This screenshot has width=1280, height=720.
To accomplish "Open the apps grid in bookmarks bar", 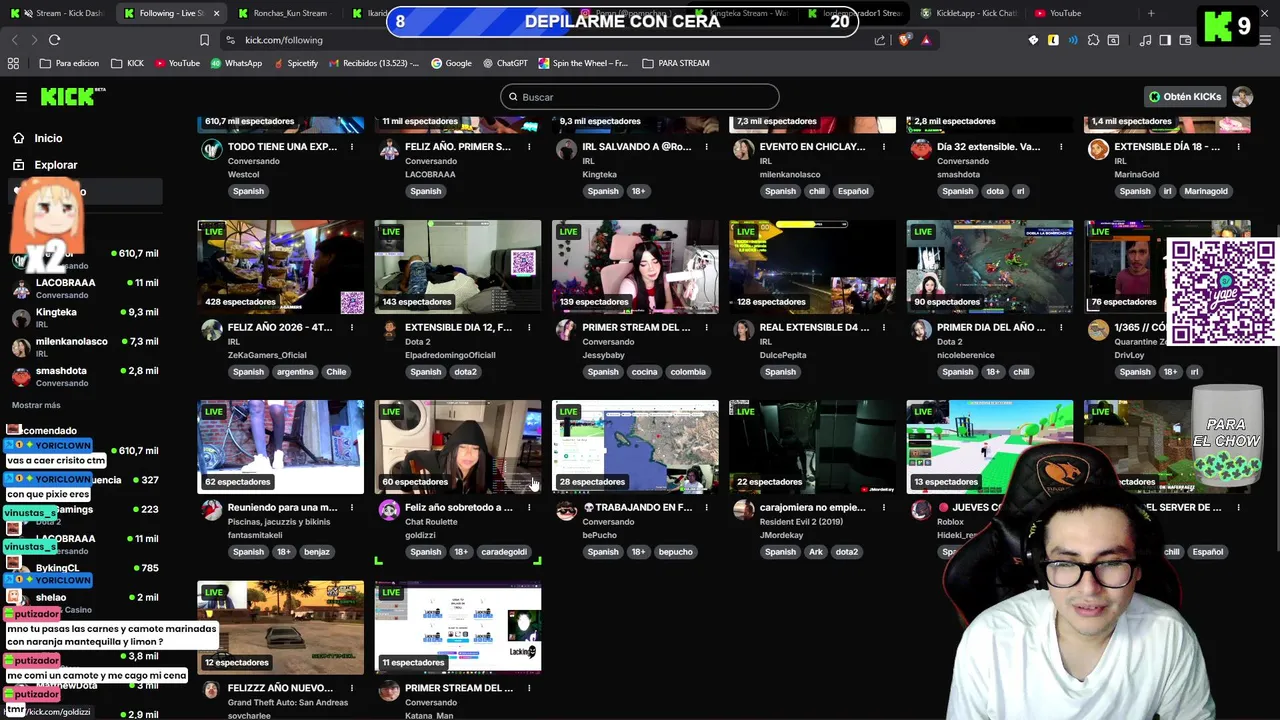I will [13, 63].
